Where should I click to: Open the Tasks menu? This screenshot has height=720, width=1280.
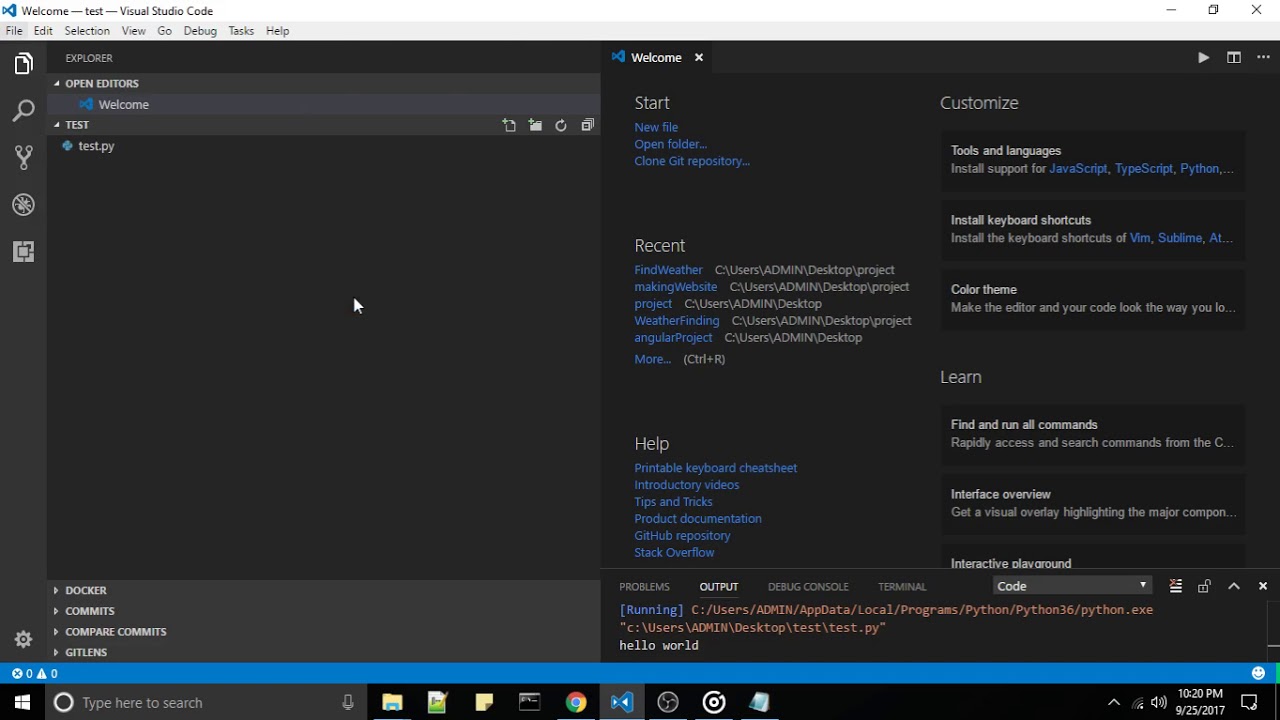(x=241, y=31)
